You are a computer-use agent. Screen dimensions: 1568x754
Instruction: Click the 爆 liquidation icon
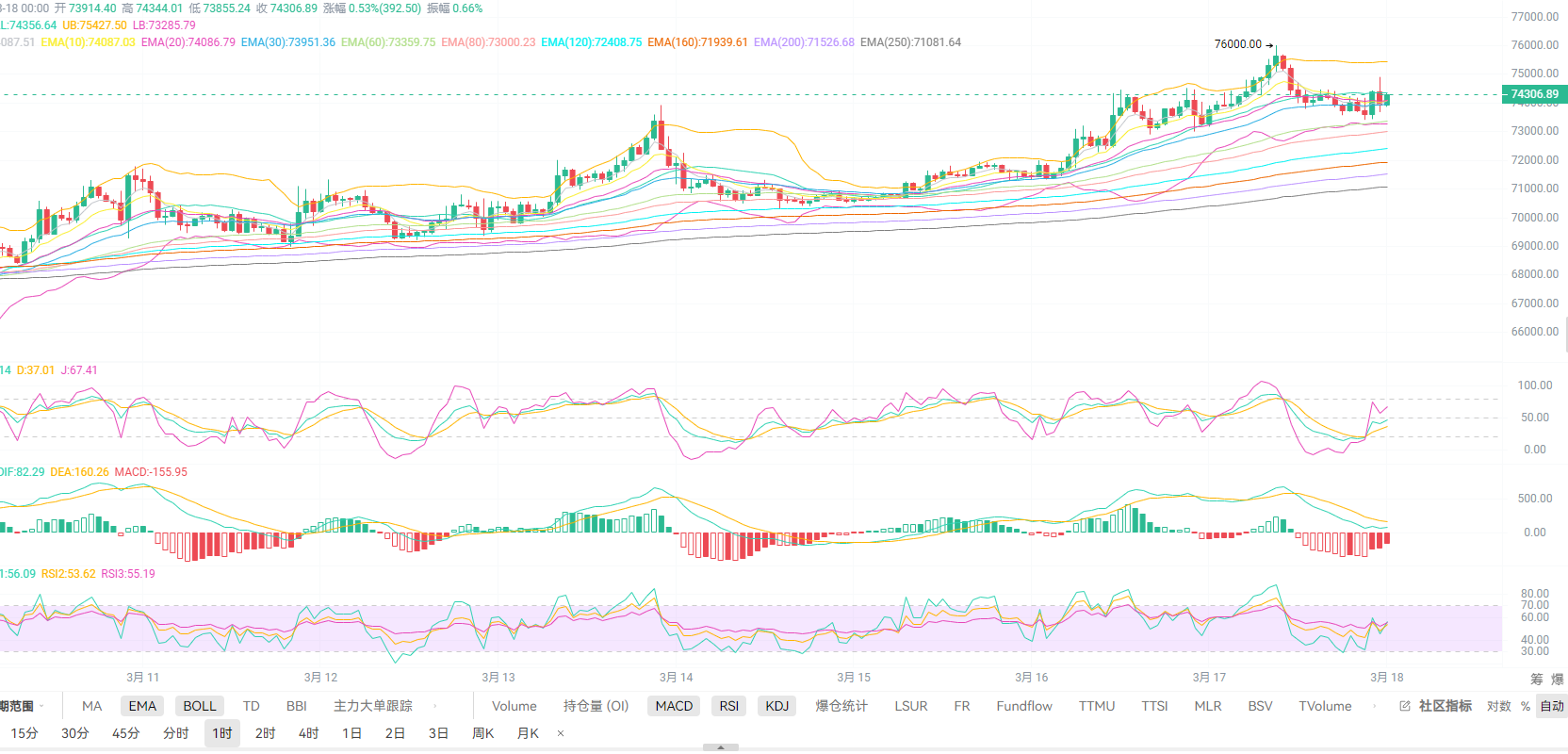(x=1558, y=679)
